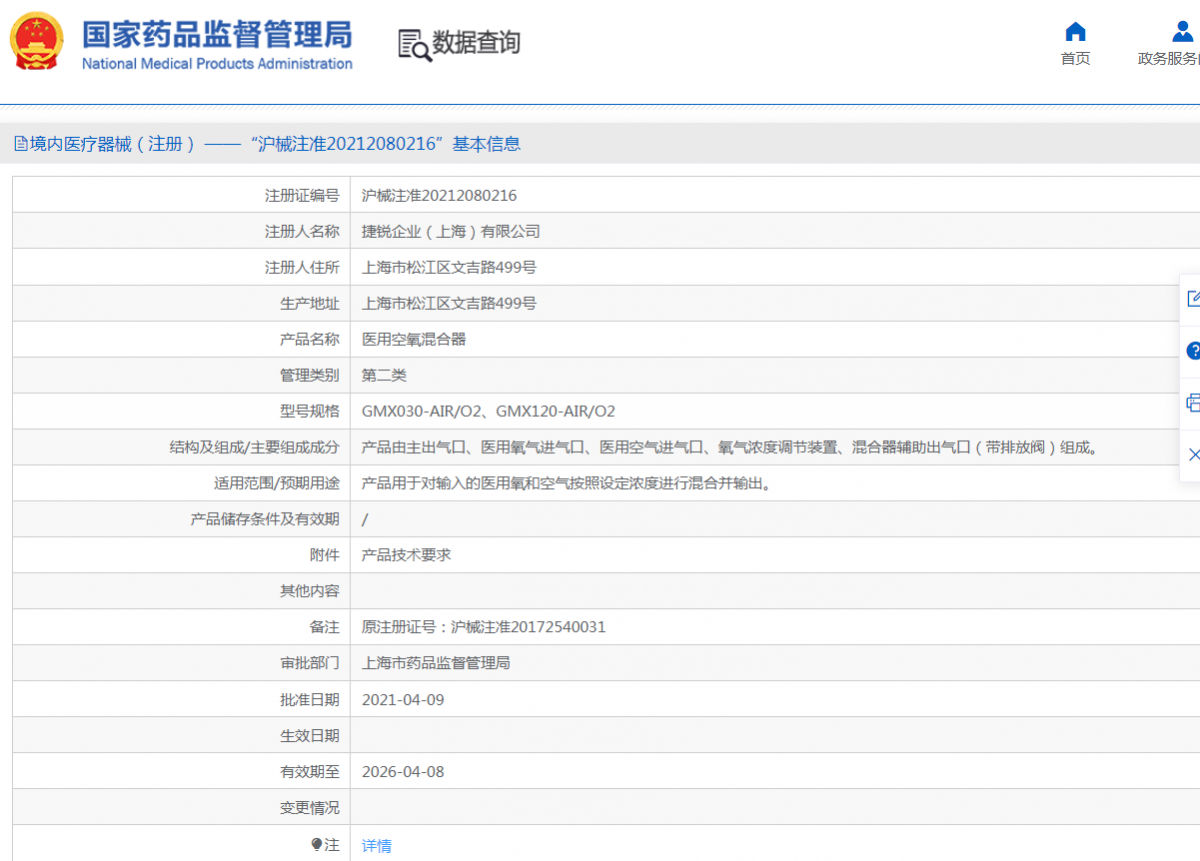1200x861 pixels.
Task: Select registration number 沪械注准20212080216 in table
Action: tap(439, 196)
